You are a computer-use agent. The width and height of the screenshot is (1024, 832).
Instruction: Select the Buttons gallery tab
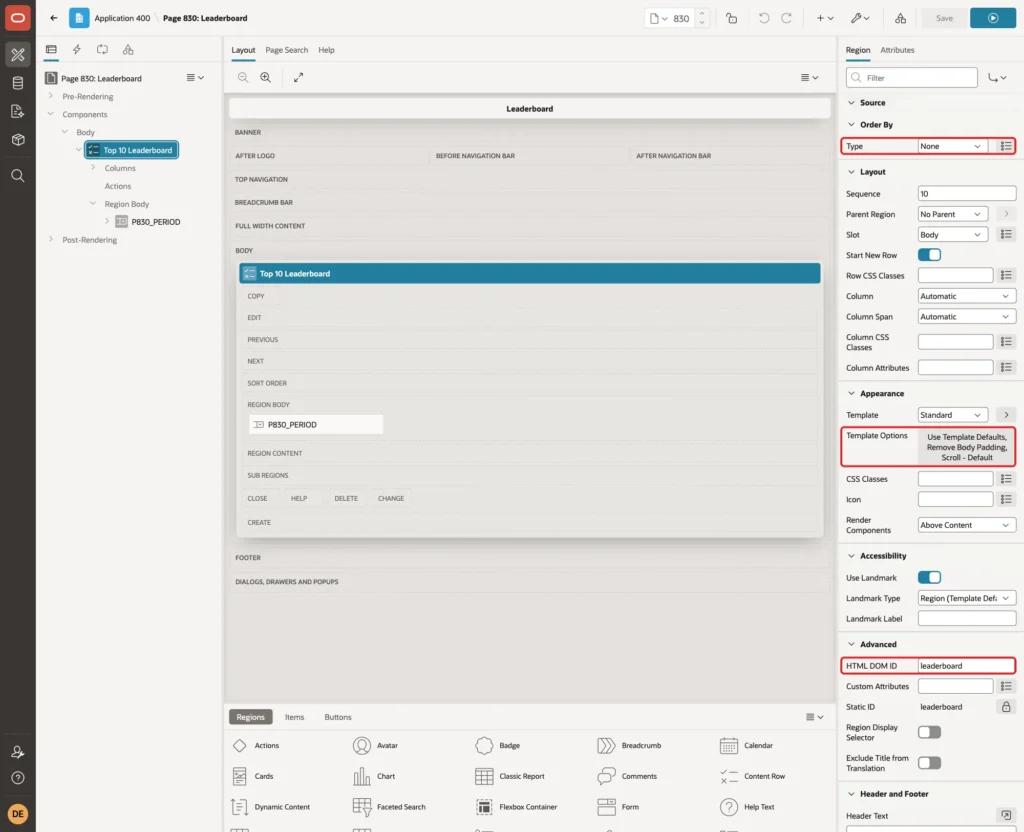[338, 717]
